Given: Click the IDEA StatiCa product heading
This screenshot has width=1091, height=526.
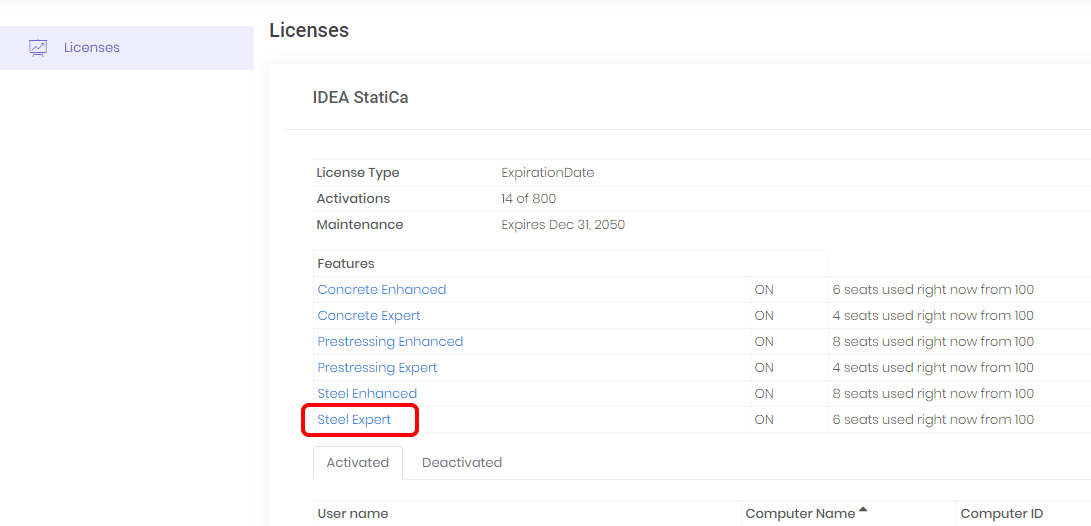Looking at the screenshot, I should click(x=360, y=98).
